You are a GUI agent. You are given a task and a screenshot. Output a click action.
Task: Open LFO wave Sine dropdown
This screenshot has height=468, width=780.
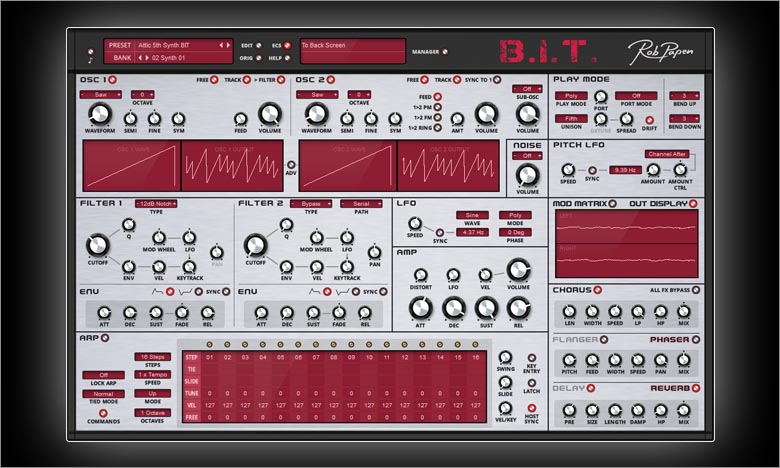click(472, 215)
